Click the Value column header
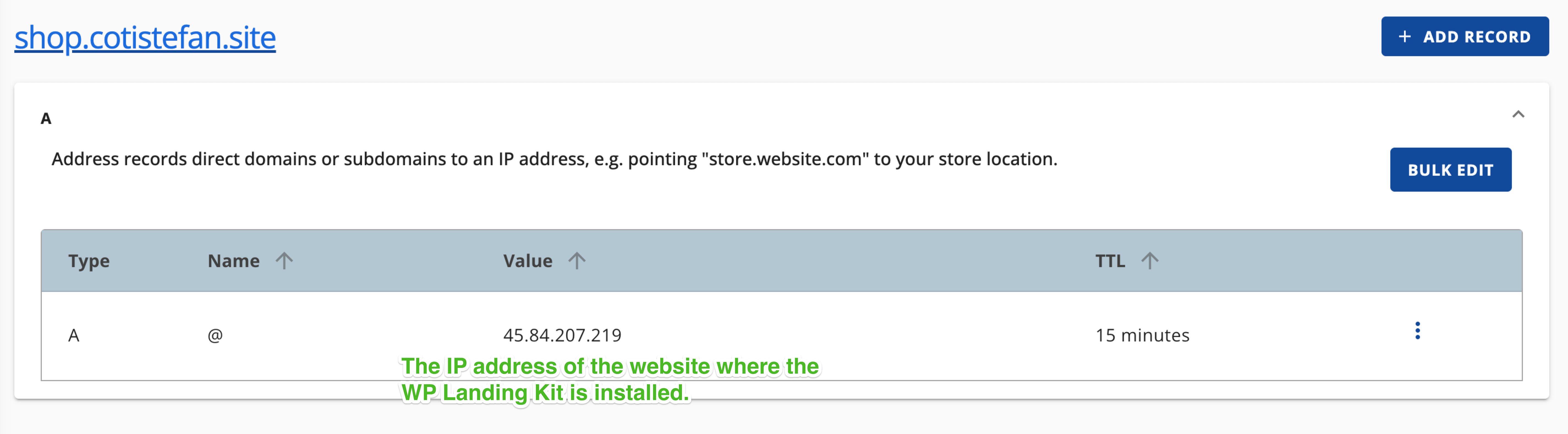This screenshot has width=1568, height=434. pyautogui.click(x=528, y=260)
